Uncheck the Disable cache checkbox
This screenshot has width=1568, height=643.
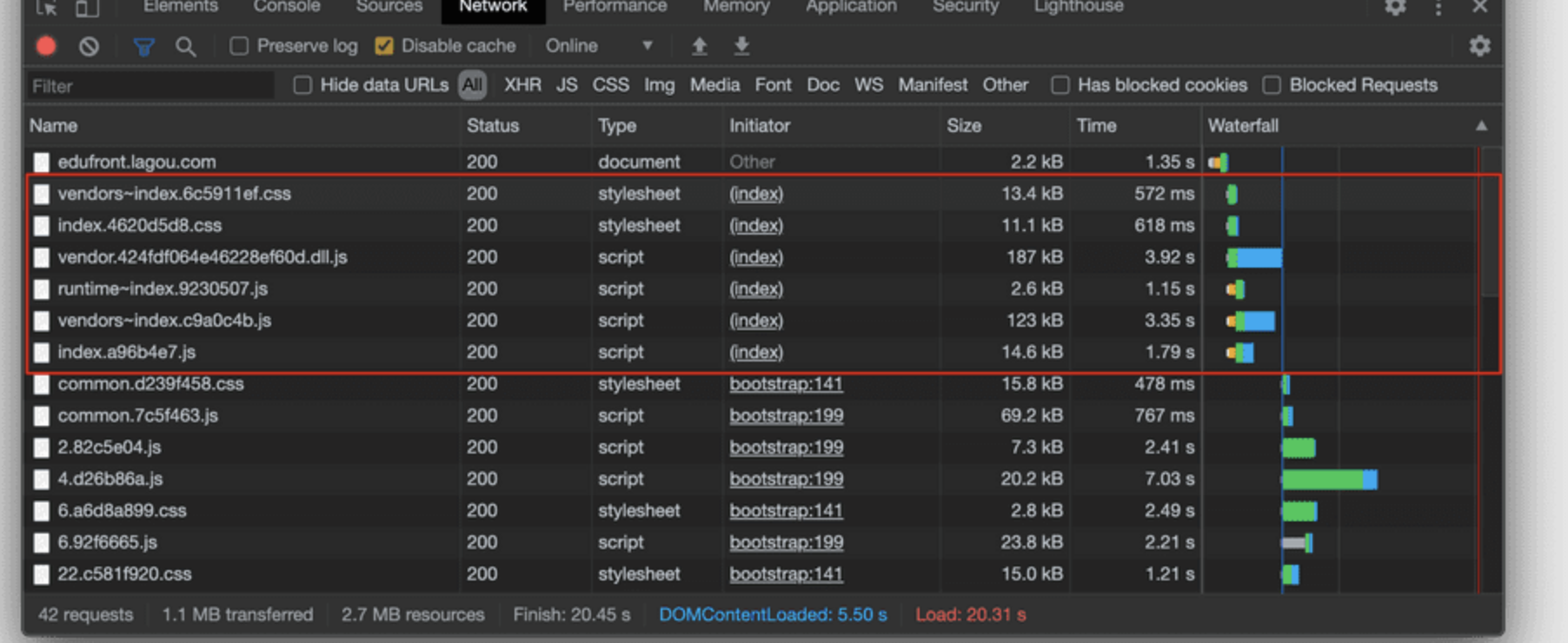point(384,46)
